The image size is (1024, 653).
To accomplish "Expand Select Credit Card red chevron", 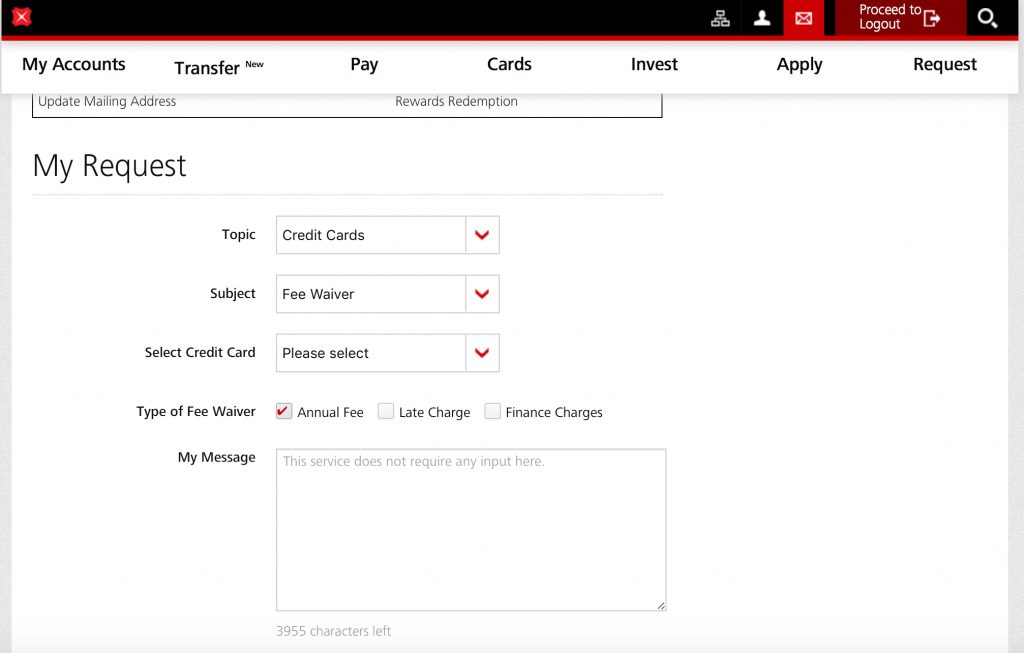I will [x=482, y=353].
